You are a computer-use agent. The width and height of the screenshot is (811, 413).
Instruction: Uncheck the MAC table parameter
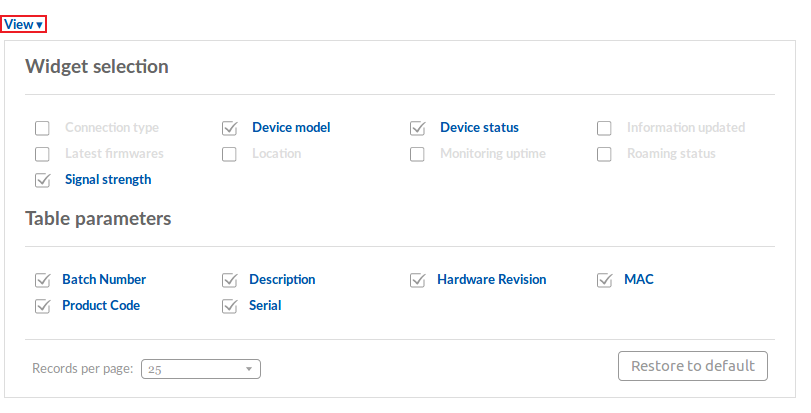pyautogui.click(x=604, y=280)
